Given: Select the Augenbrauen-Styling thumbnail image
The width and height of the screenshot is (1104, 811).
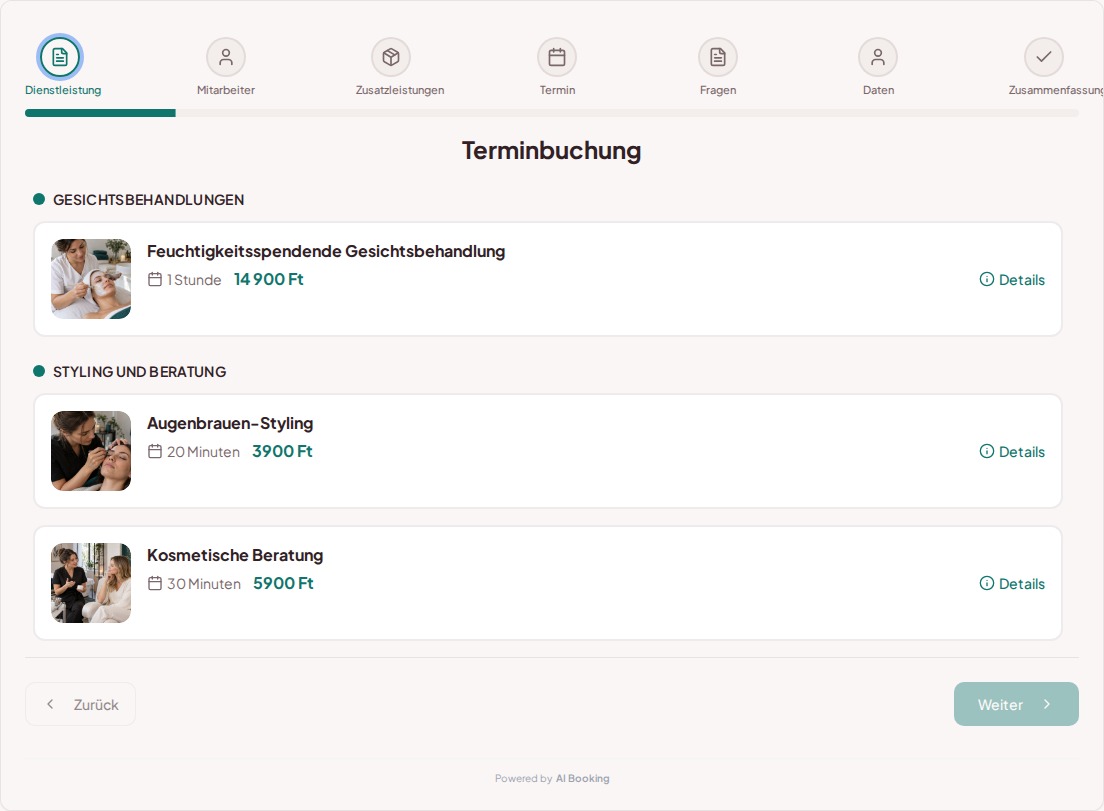Looking at the screenshot, I should (91, 451).
